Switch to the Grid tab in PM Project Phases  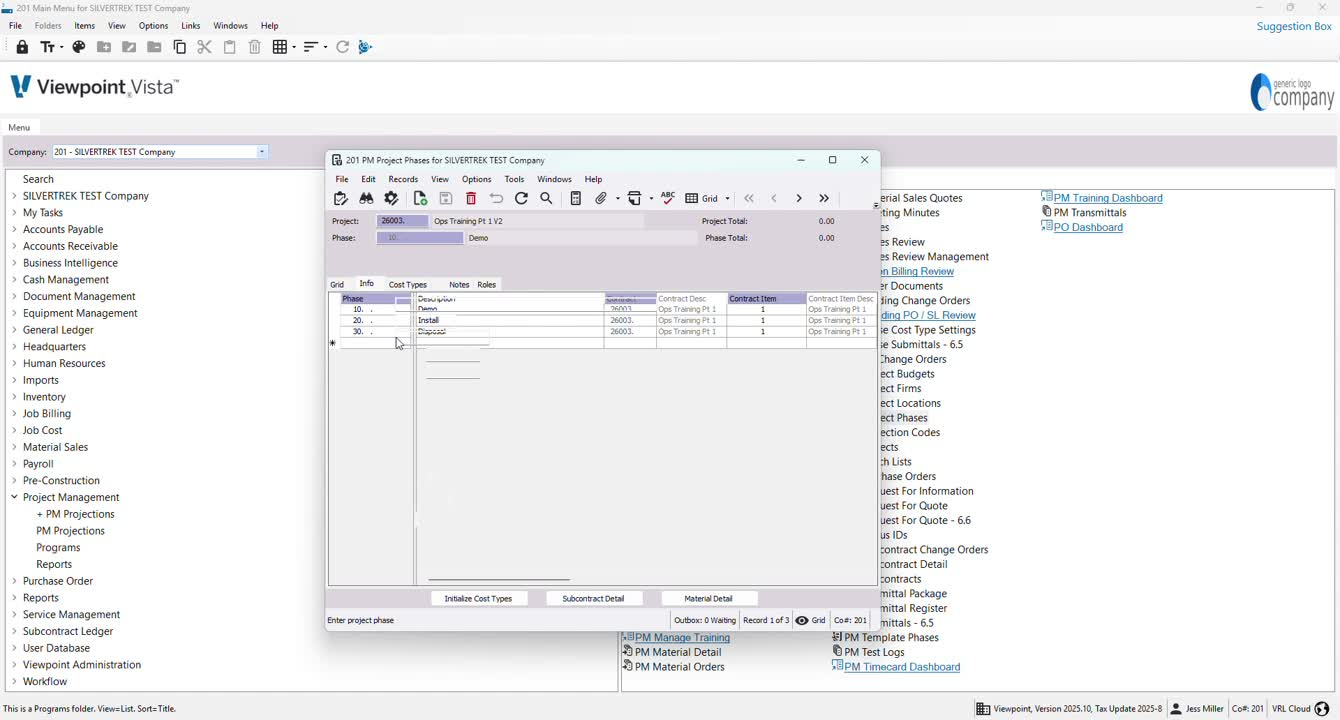[x=337, y=285]
